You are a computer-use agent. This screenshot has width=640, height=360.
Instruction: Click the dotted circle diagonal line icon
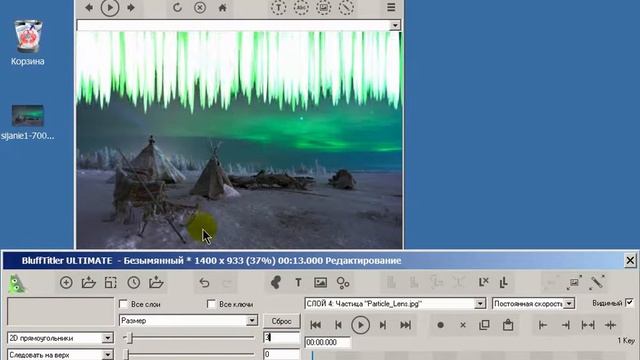[346, 8]
